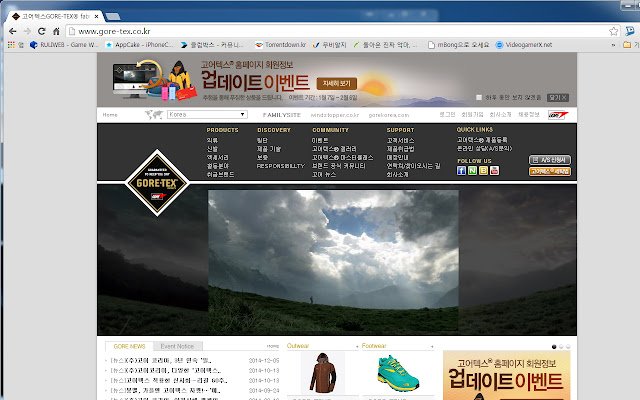Viewport: 640px width, 400px height.
Task: Open the COMMUNITY menu
Action: point(330,130)
